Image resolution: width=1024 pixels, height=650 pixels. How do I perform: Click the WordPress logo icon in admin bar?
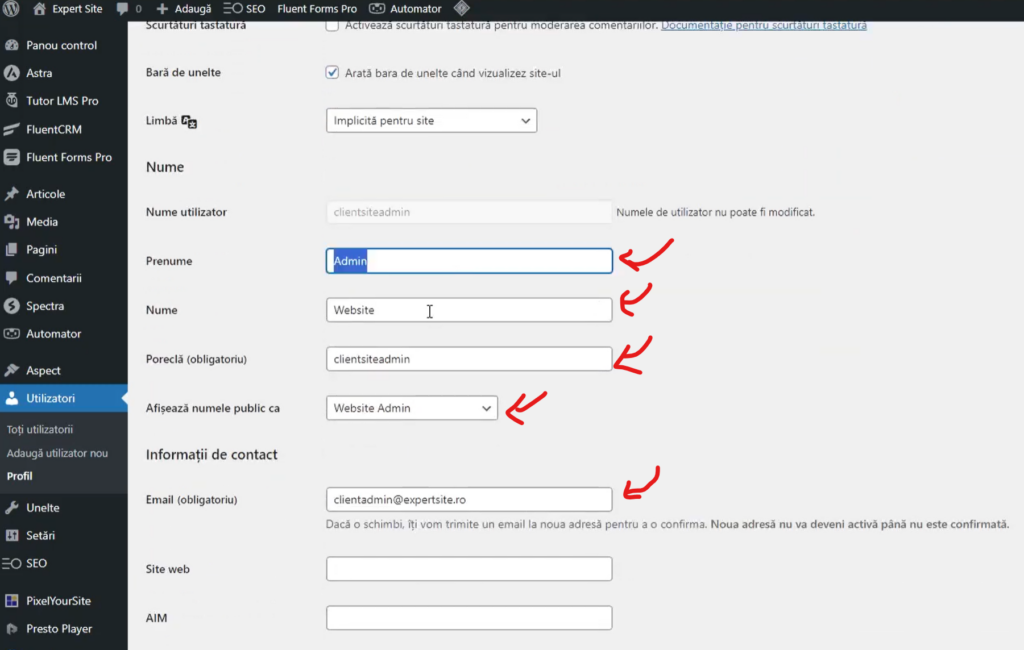[12, 9]
